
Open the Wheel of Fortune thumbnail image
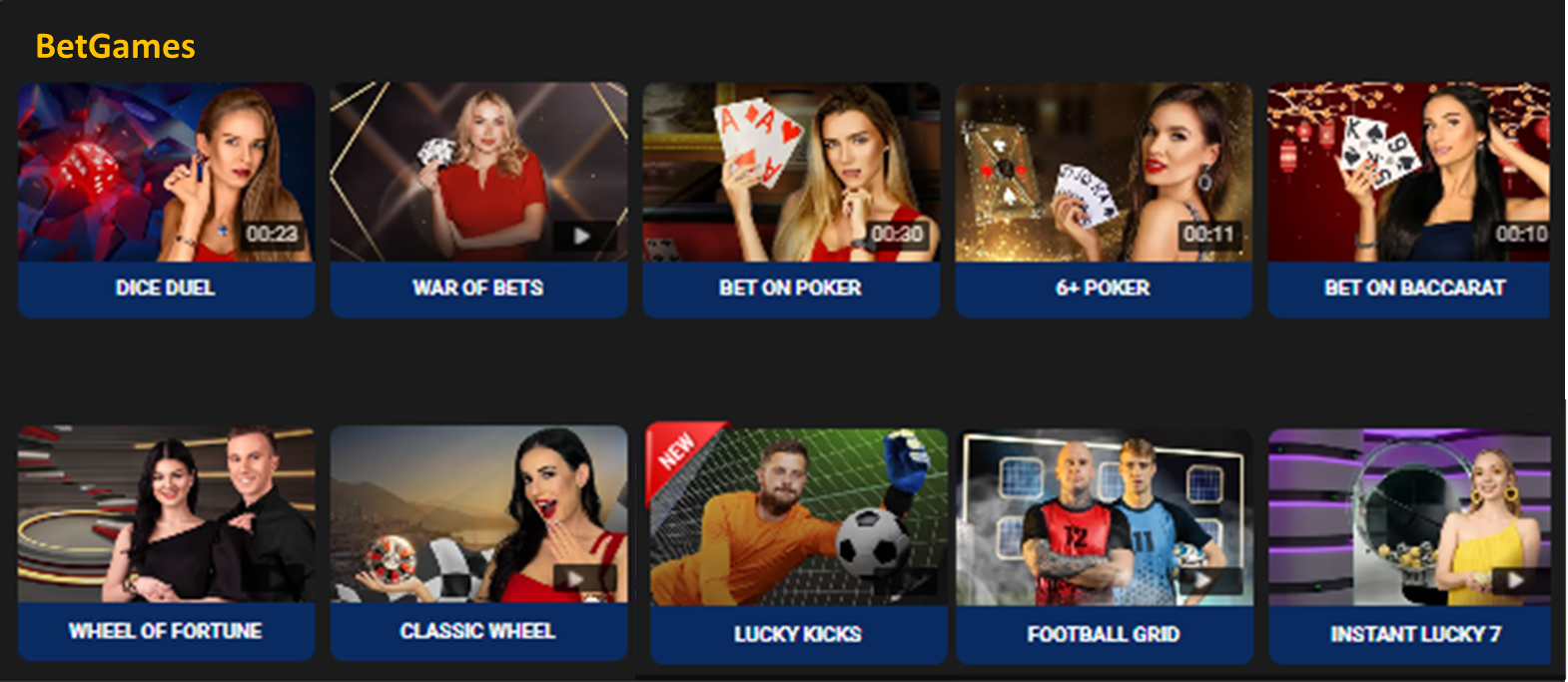click(x=166, y=514)
